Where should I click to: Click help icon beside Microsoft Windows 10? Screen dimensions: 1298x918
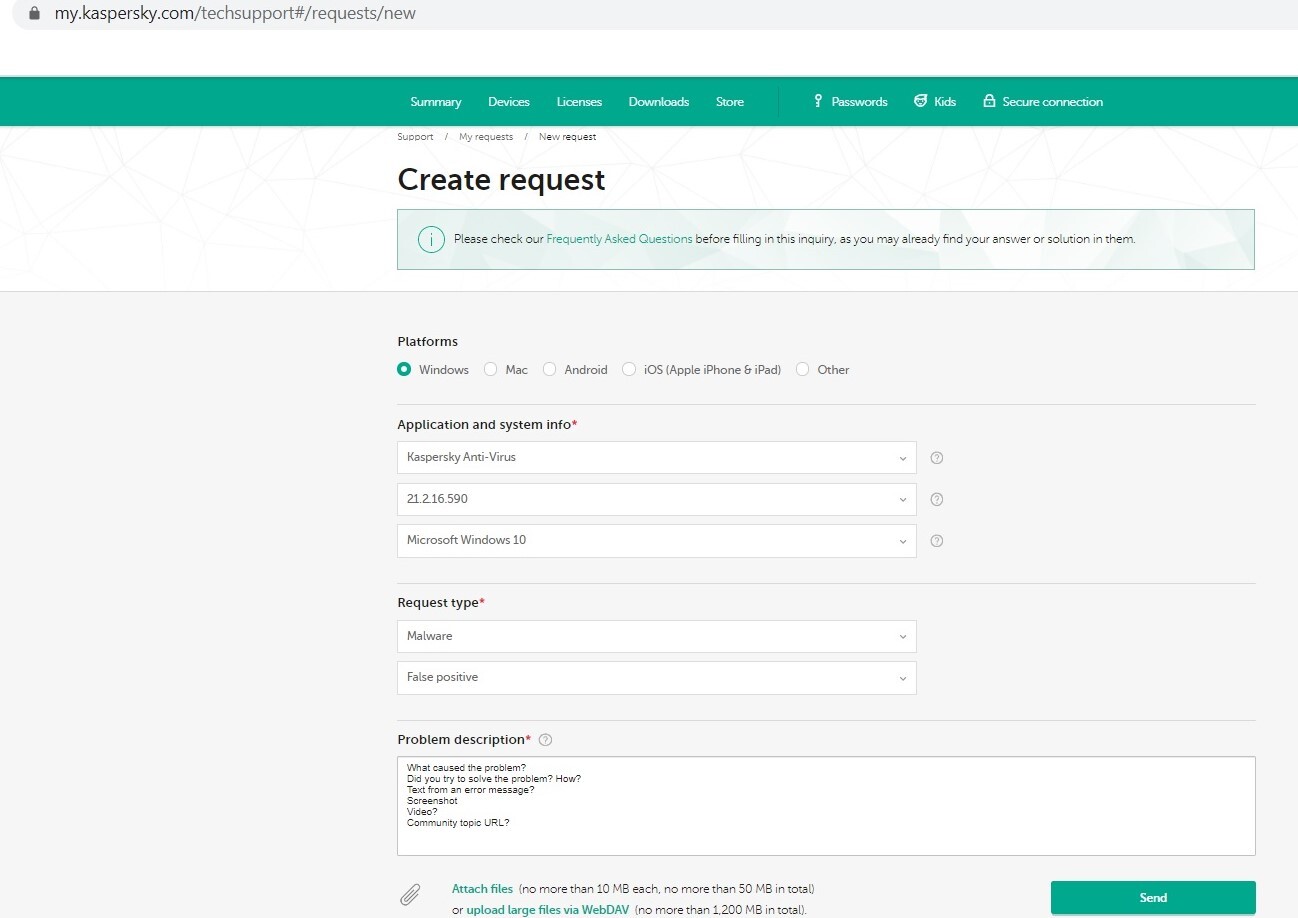point(937,541)
